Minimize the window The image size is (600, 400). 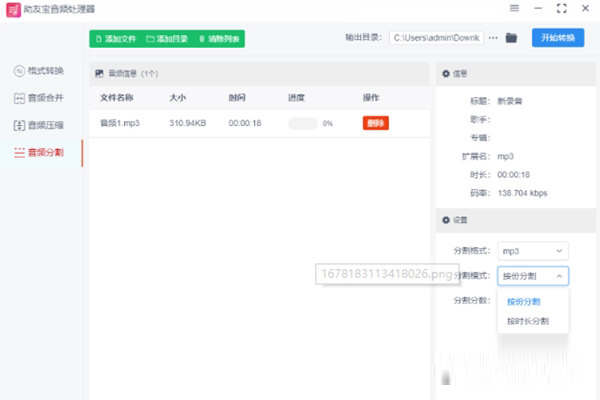pos(538,8)
